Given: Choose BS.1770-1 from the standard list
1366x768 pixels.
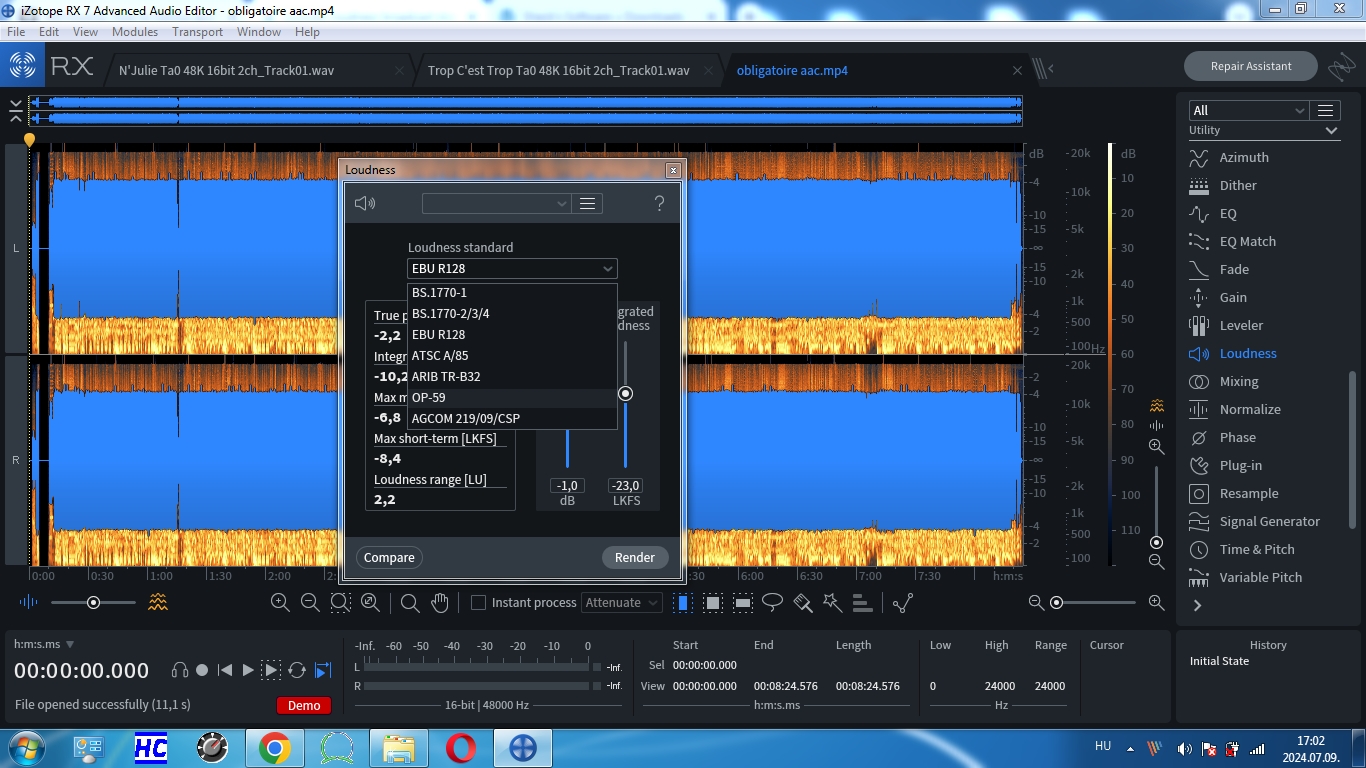Looking at the screenshot, I should pos(512,292).
